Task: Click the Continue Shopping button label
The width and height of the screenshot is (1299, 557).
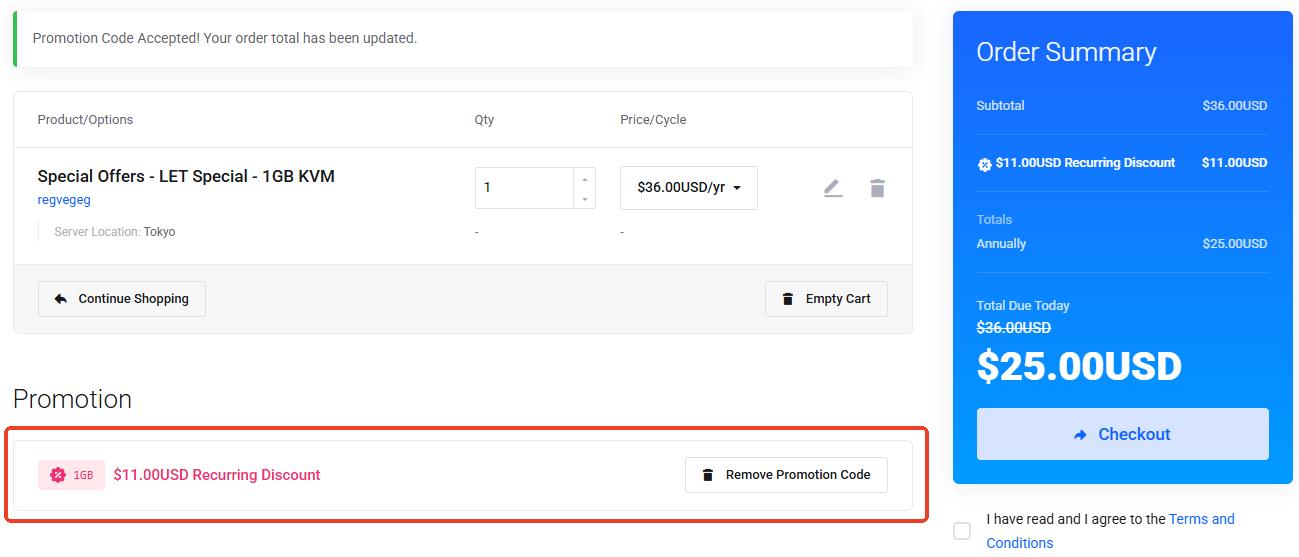Action: [x=133, y=299]
